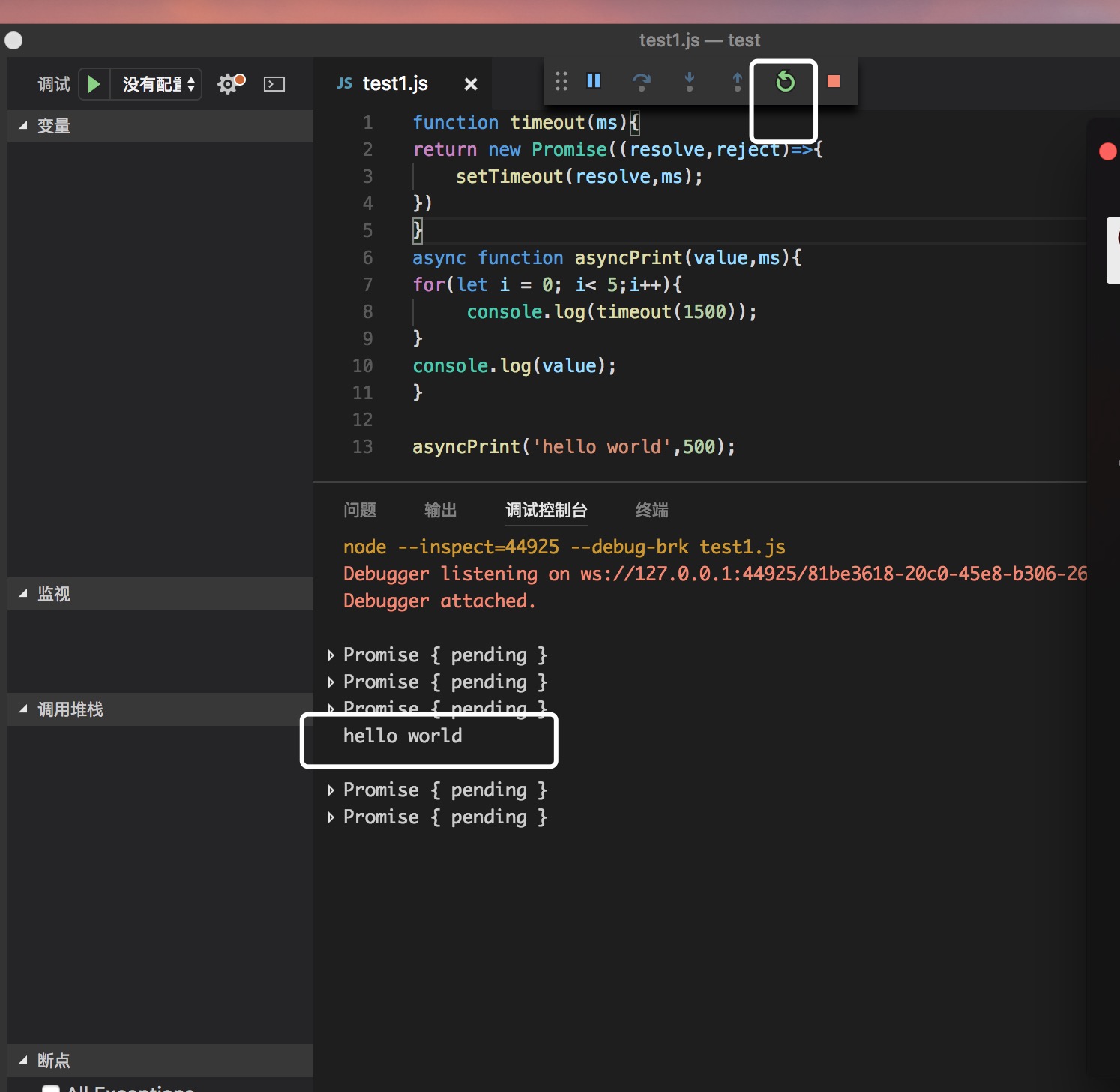Step out of the current function
The width and height of the screenshot is (1120, 1092).
[737, 82]
